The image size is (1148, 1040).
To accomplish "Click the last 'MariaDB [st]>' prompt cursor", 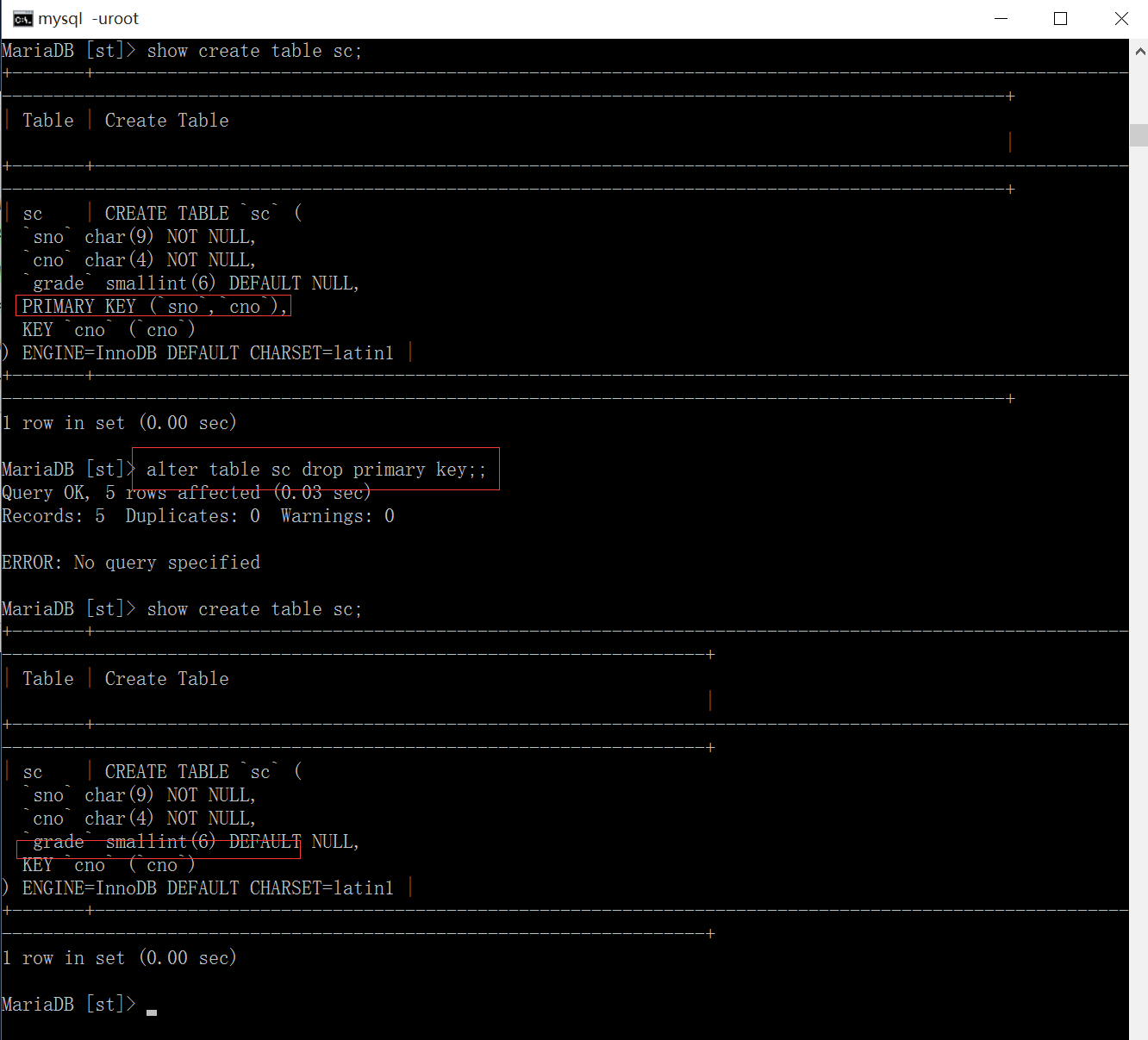I will coord(152,1012).
